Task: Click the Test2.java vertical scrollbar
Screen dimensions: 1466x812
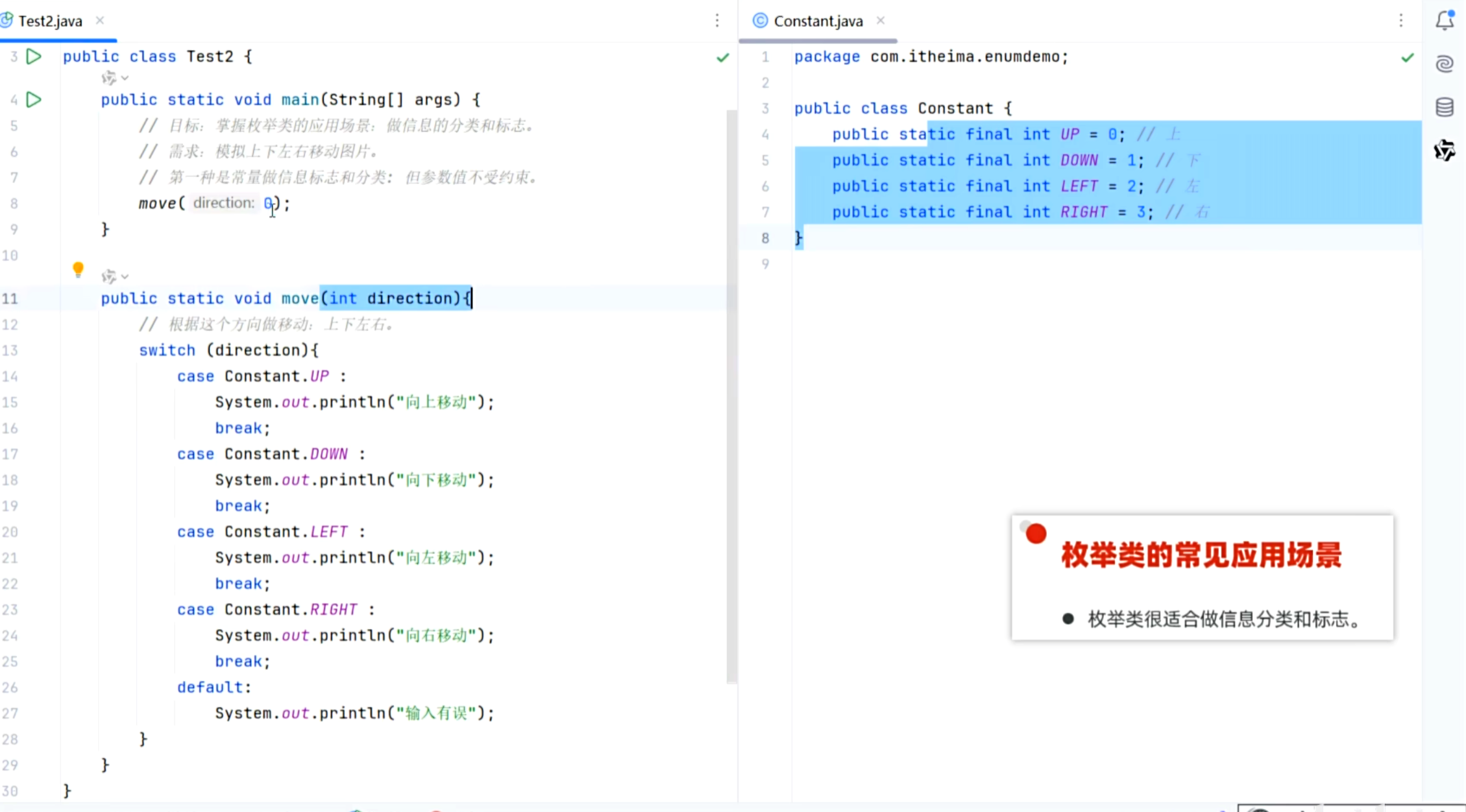Action: (x=731, y=396)
